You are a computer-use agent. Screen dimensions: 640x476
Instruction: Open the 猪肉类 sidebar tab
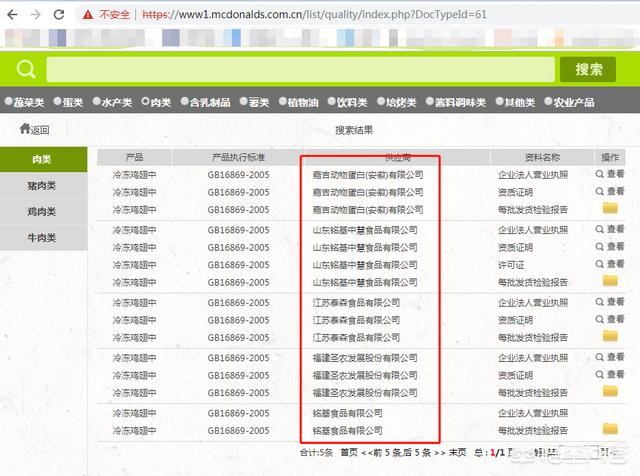tap(43, 185)
